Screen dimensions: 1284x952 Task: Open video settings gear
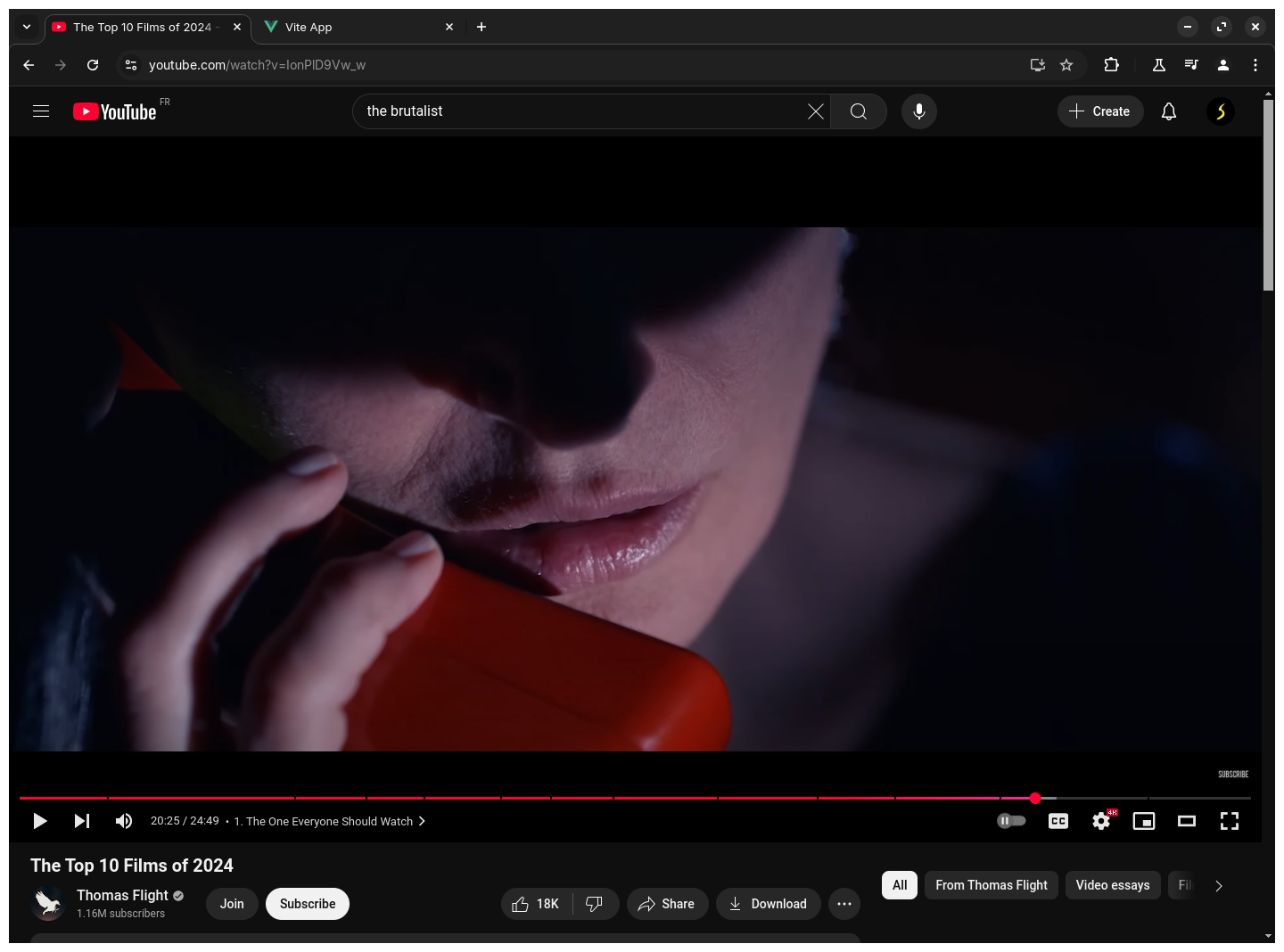coord(1101,821)
